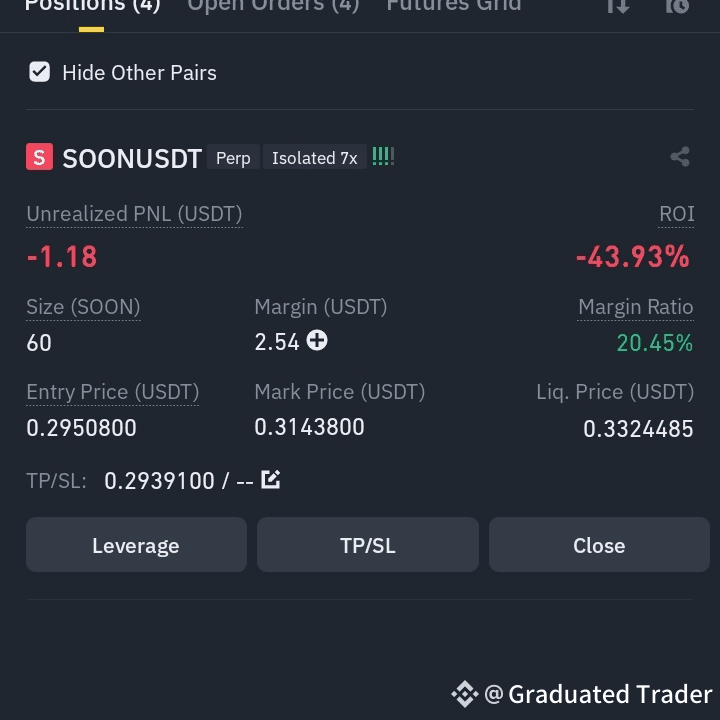Screen dimensions: 720x720
Task: Open the sort arrows icon at top
Action: coord(618,6)
